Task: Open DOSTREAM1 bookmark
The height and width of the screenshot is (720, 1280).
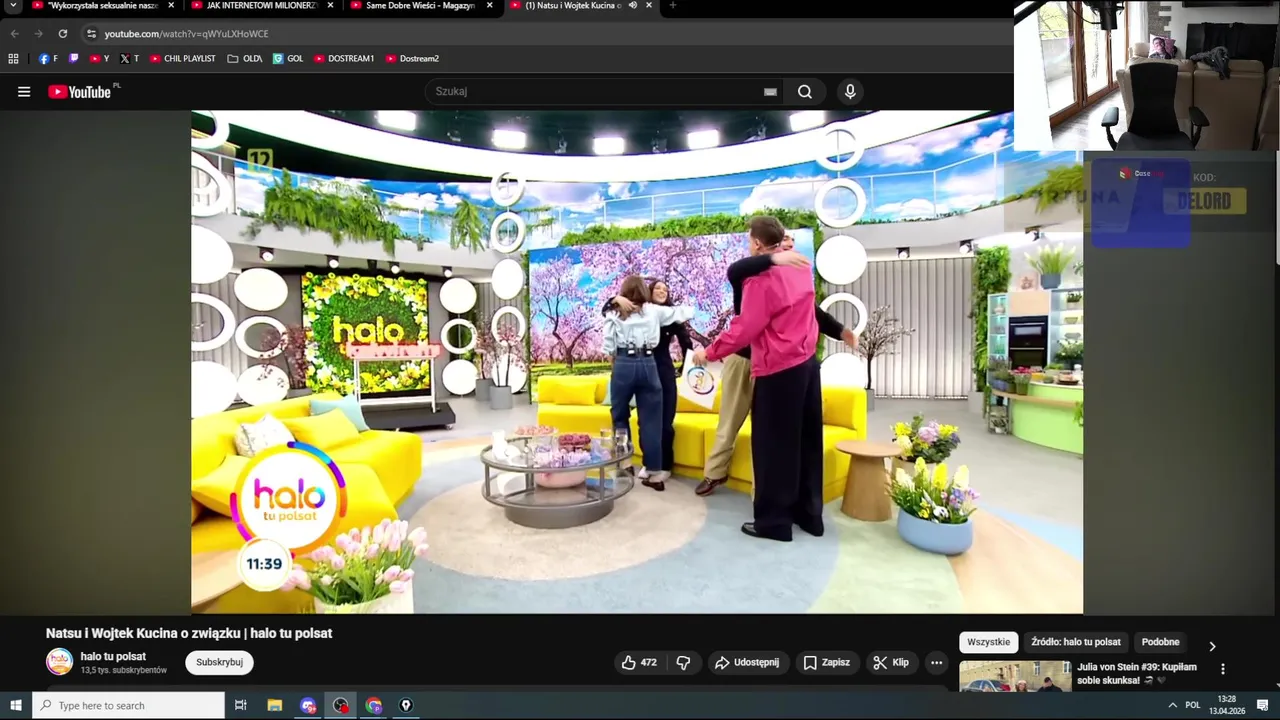Action: 344,59
